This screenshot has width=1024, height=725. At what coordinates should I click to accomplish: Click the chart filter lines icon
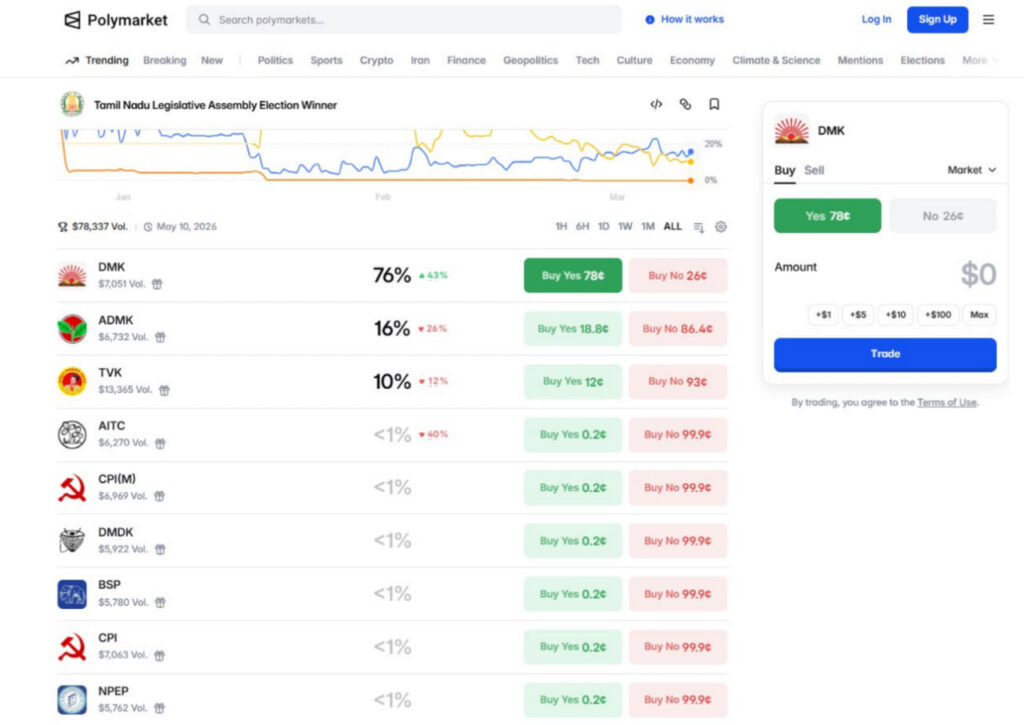point(699,227)
